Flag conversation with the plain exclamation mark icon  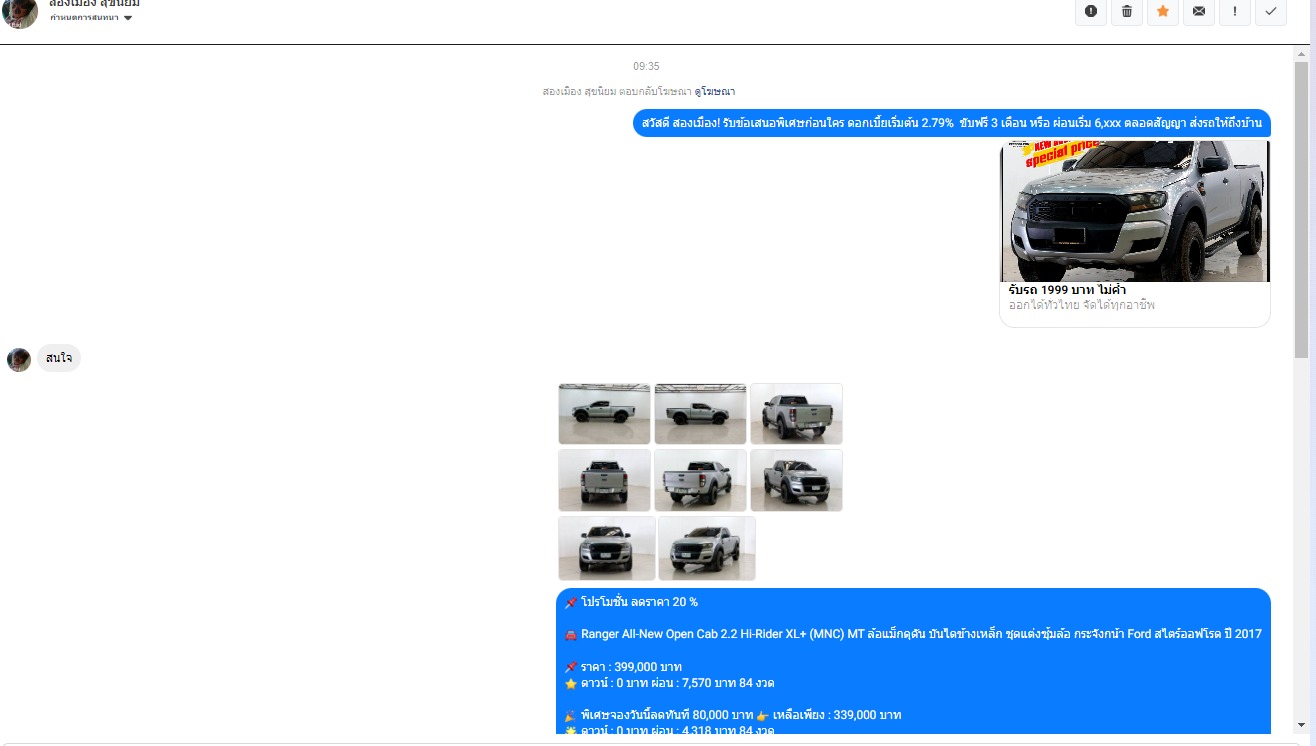pyautogui.click(x=1235, y=11)
